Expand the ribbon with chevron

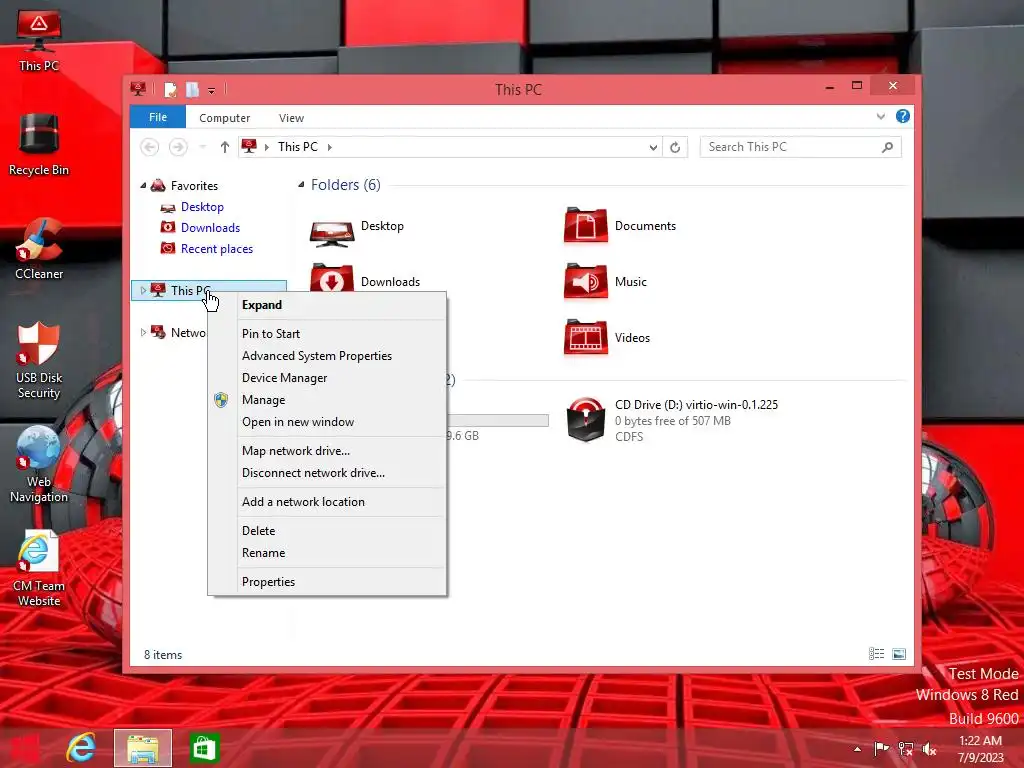point(880,117)
